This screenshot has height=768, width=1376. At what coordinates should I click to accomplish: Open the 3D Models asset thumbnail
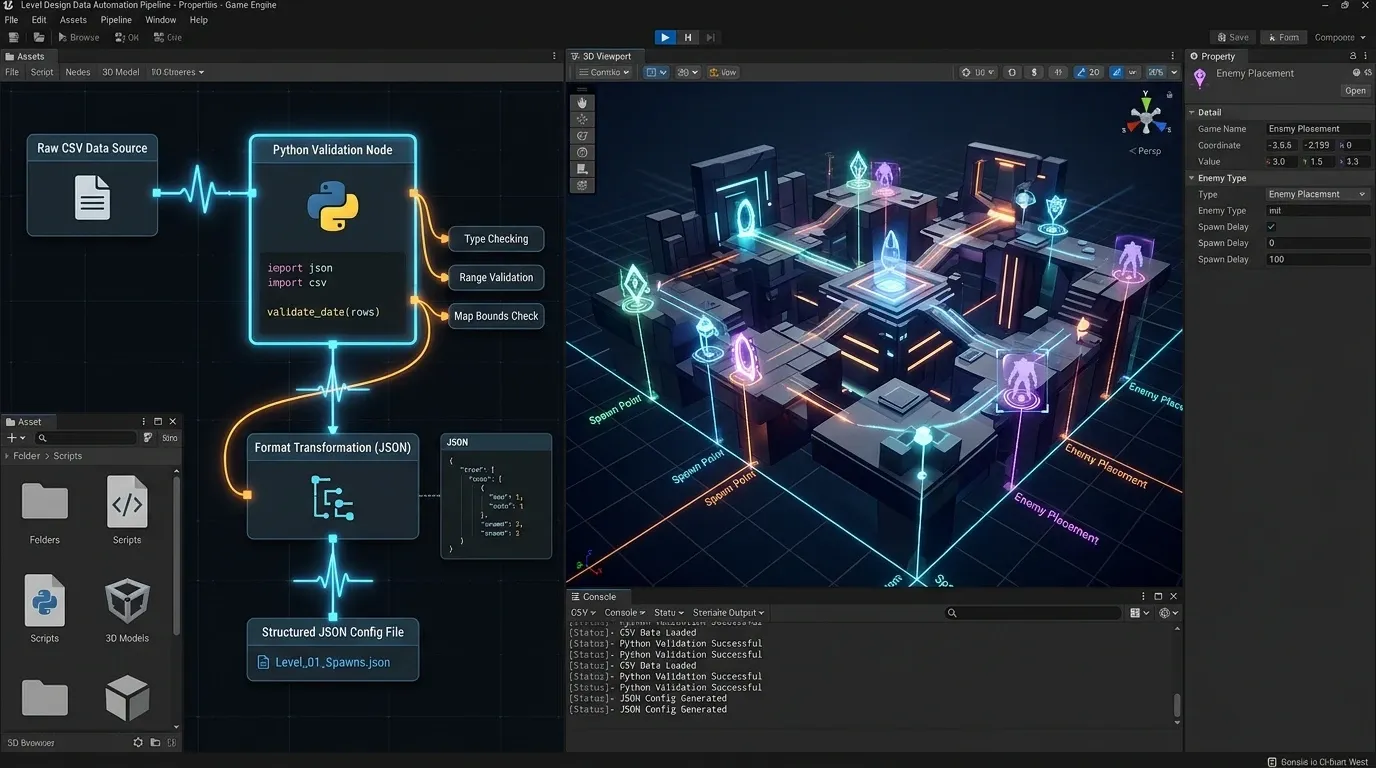point(127,601)
